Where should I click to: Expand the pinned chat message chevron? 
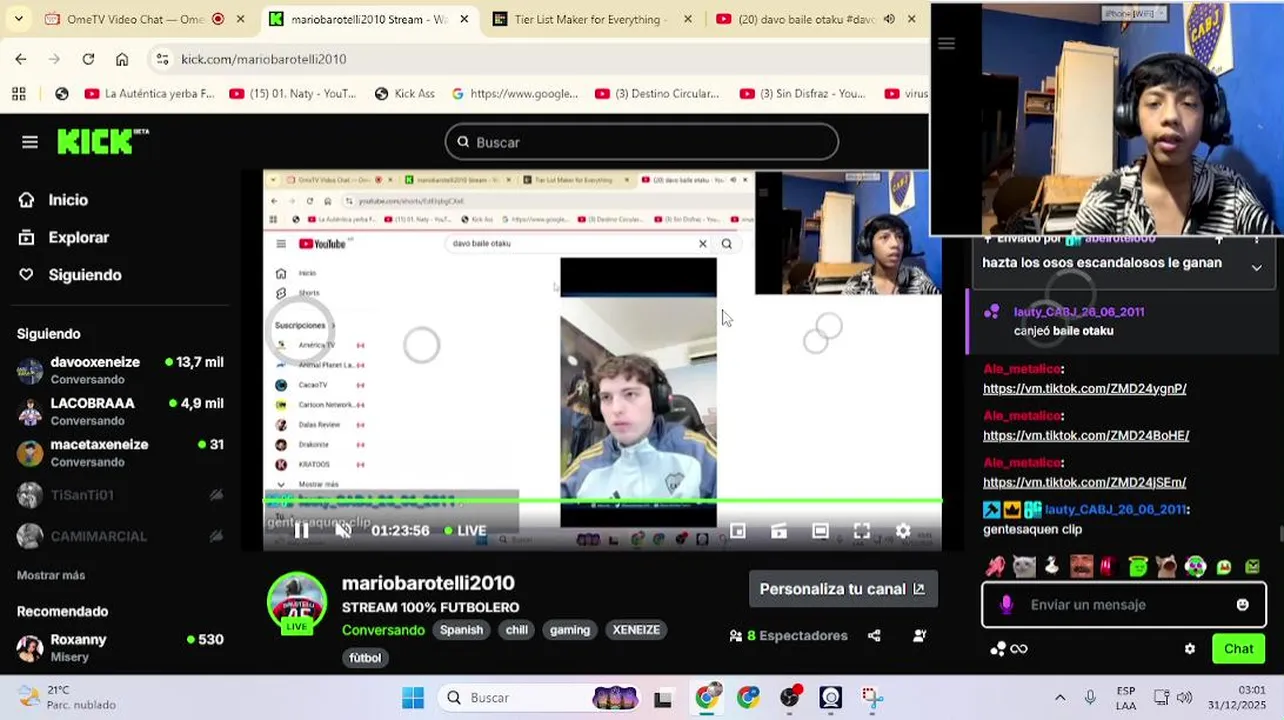click(1257, 267)
